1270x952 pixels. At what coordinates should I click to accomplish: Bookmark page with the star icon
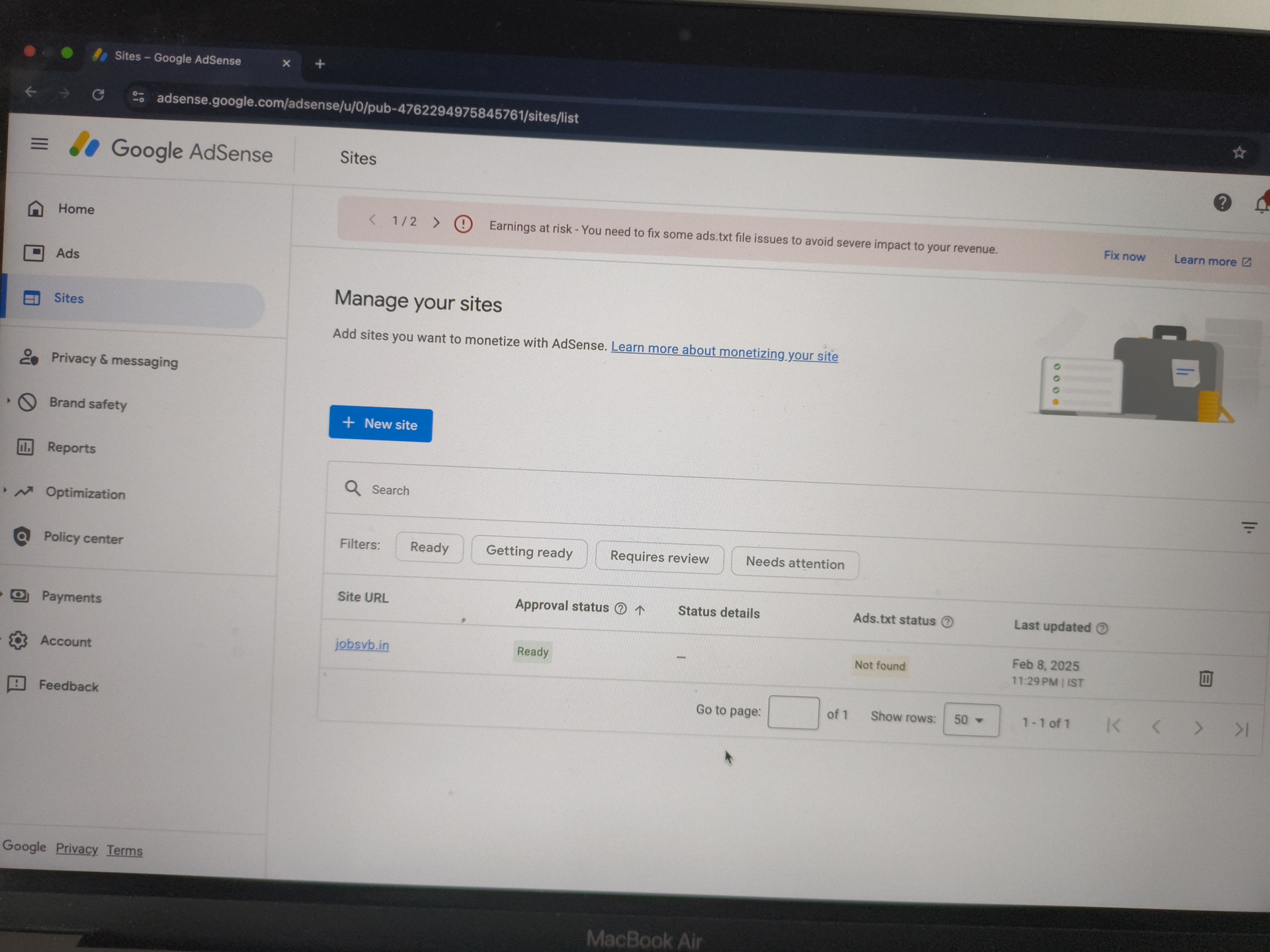tap(1239, 153)
